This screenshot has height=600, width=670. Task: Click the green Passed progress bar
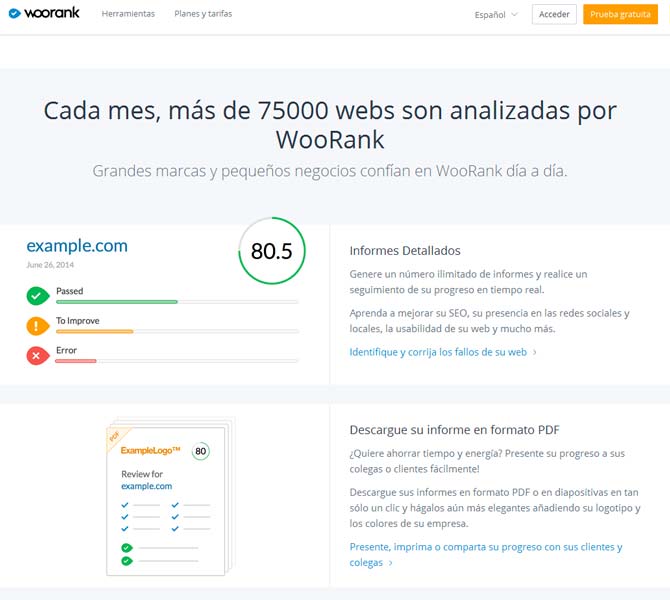click(x=117, y=302)
